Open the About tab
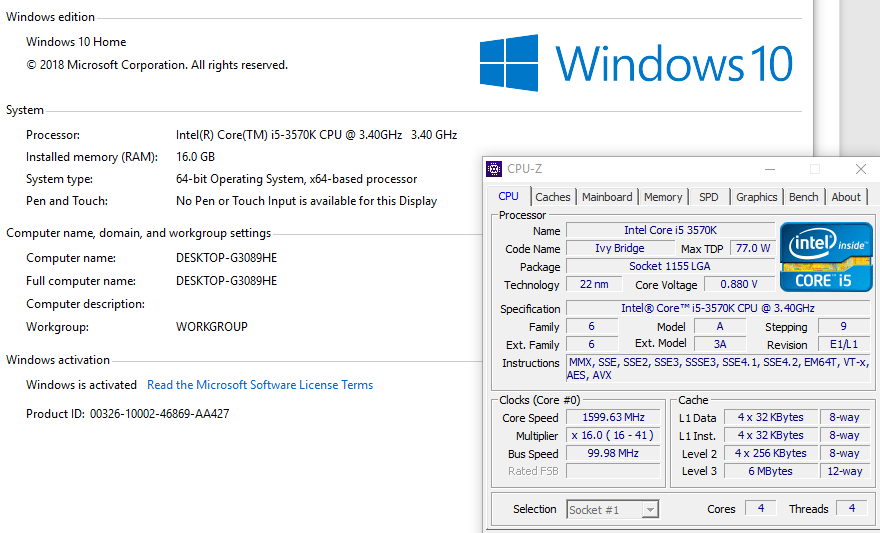 [x=846, y=197]
